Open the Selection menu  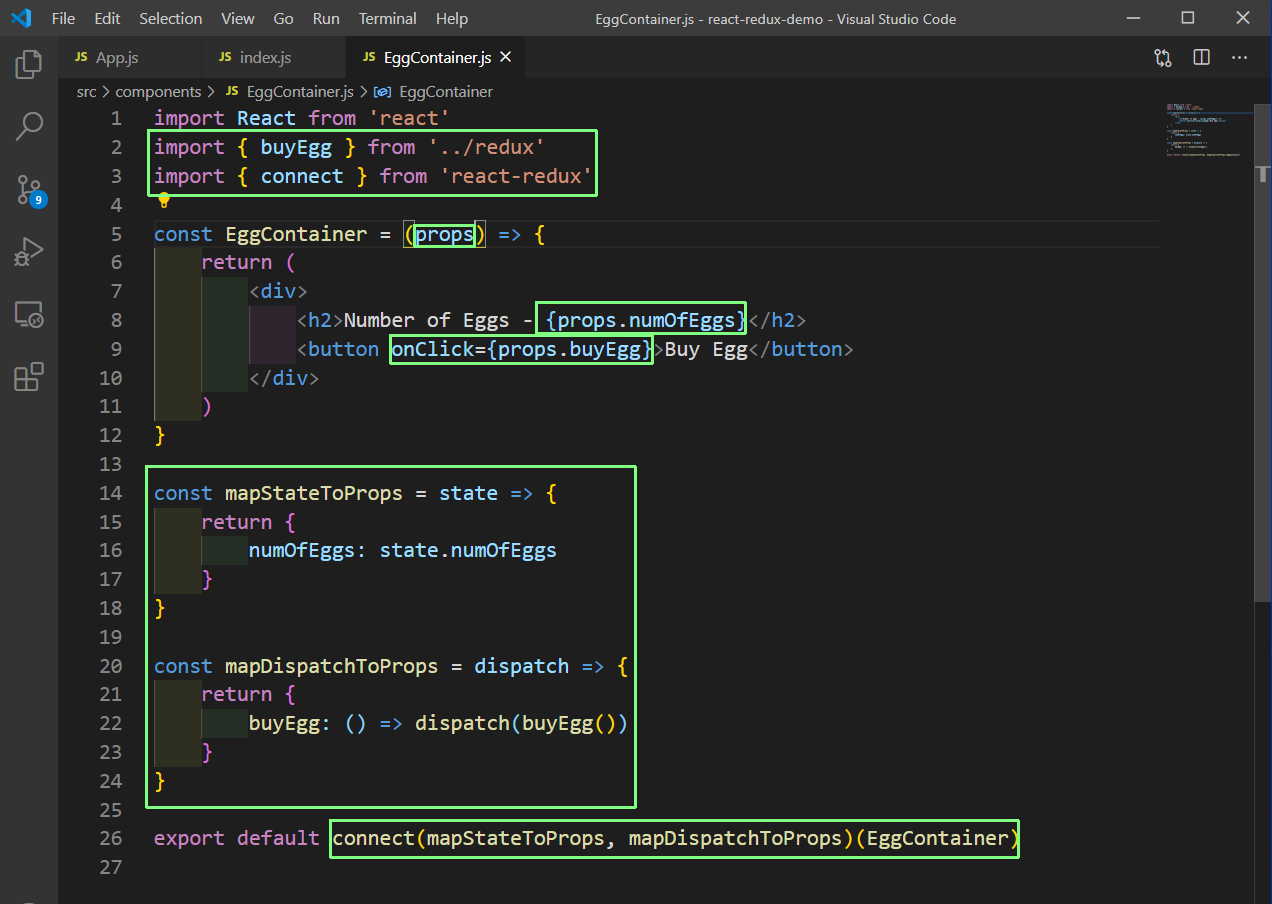coord(171,19)
